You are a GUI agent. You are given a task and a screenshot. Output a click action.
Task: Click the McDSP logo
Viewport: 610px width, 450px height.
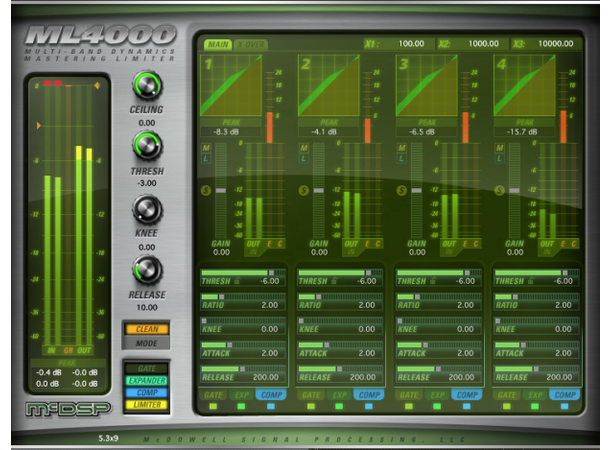68,409
